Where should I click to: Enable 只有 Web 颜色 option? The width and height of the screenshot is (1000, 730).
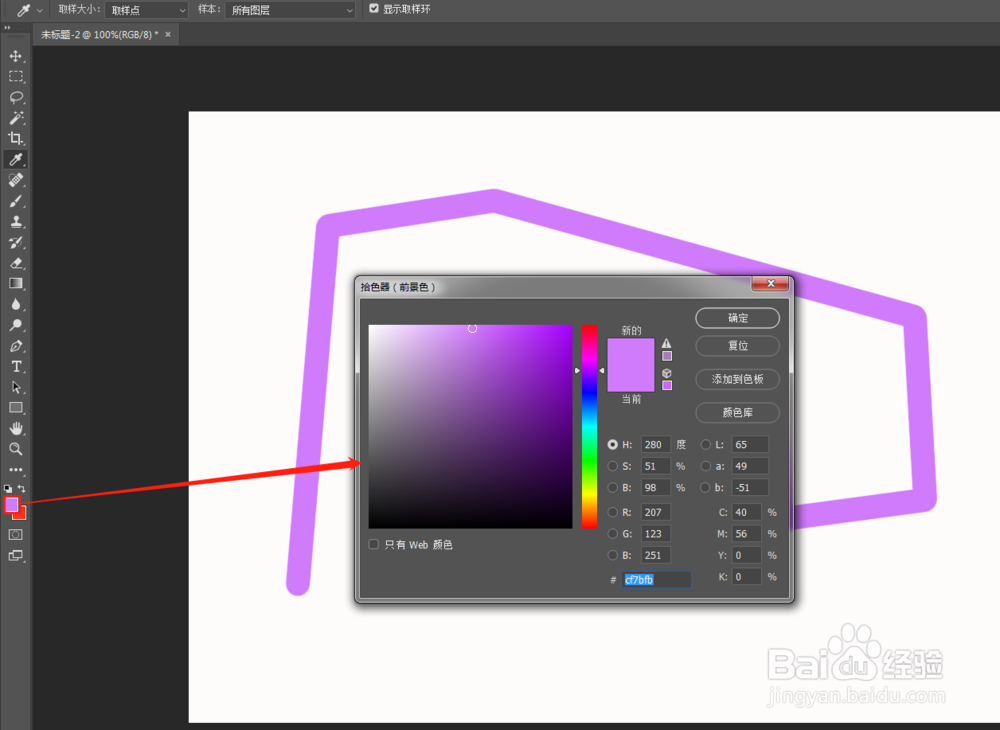pos(374,544)
